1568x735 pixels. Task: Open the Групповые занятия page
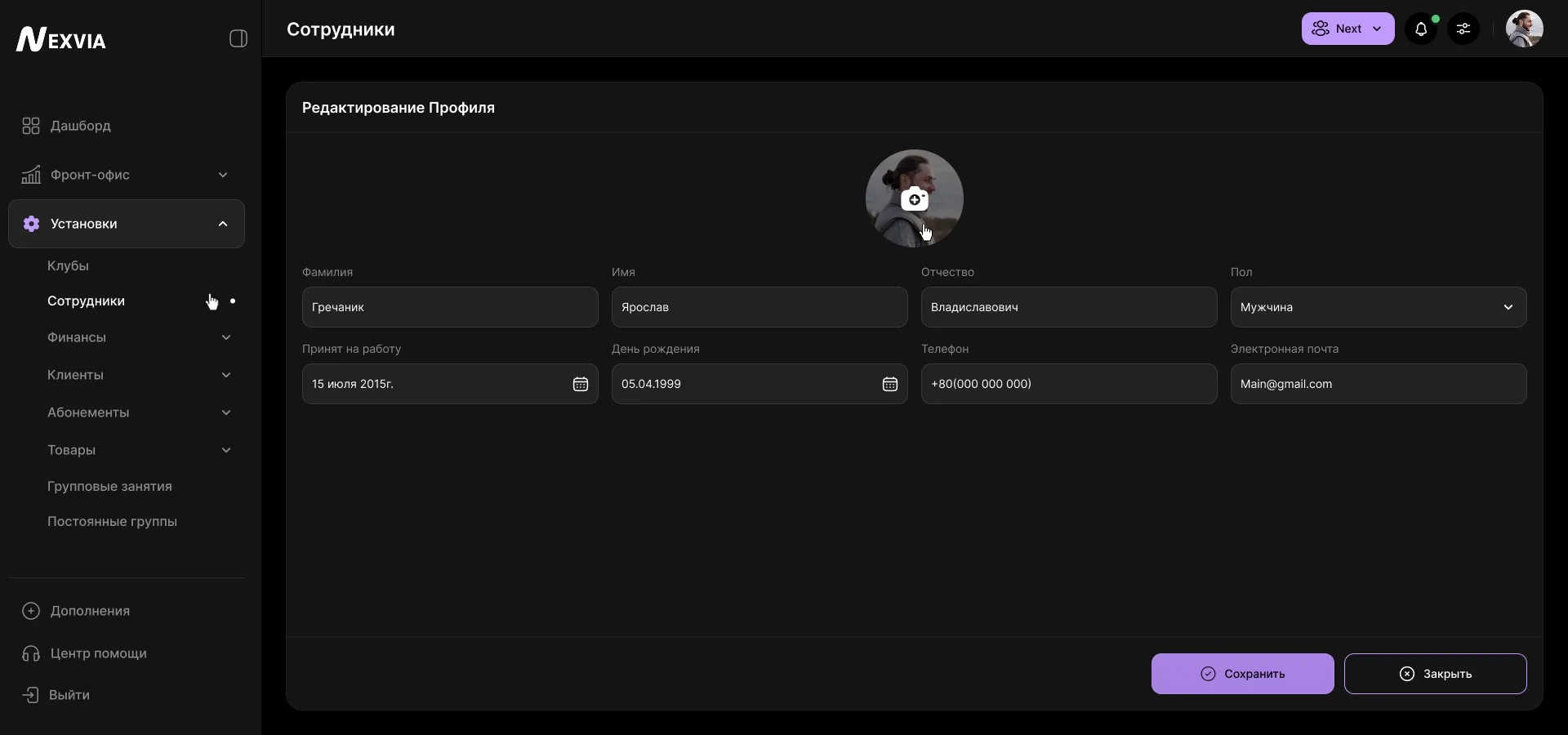point(111,488)
